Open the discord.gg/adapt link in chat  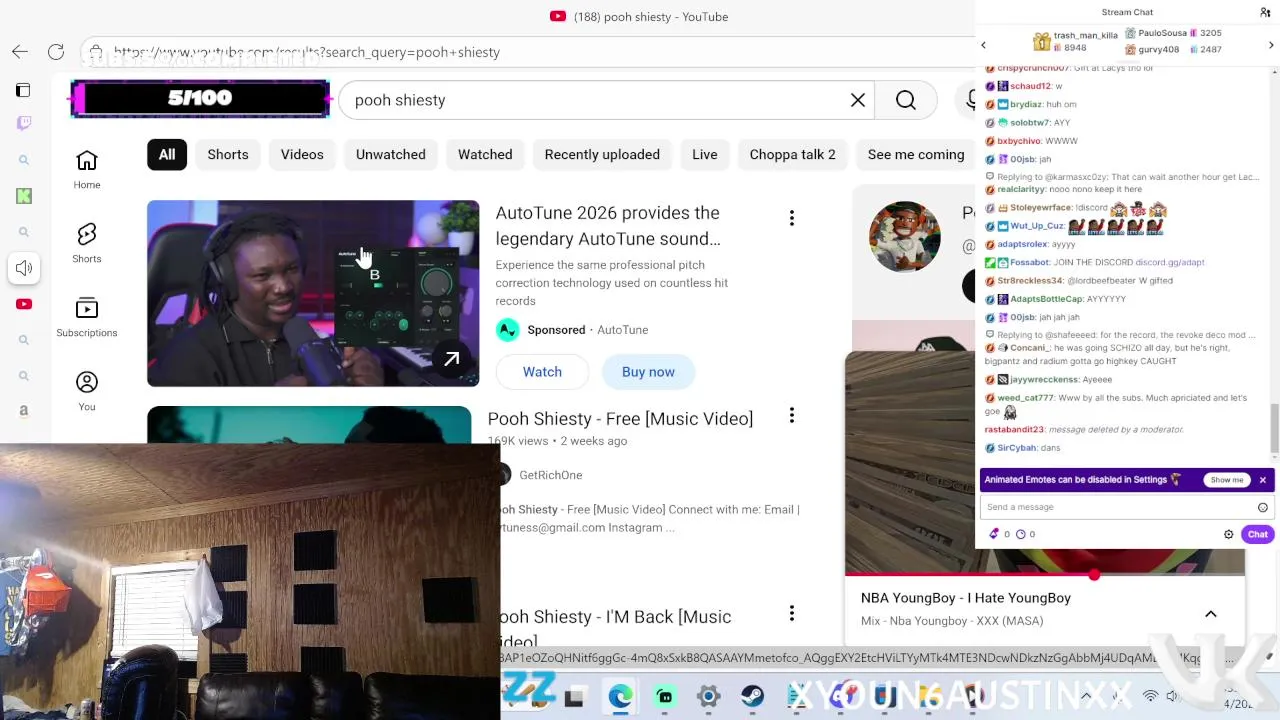tap(1170, 262)
